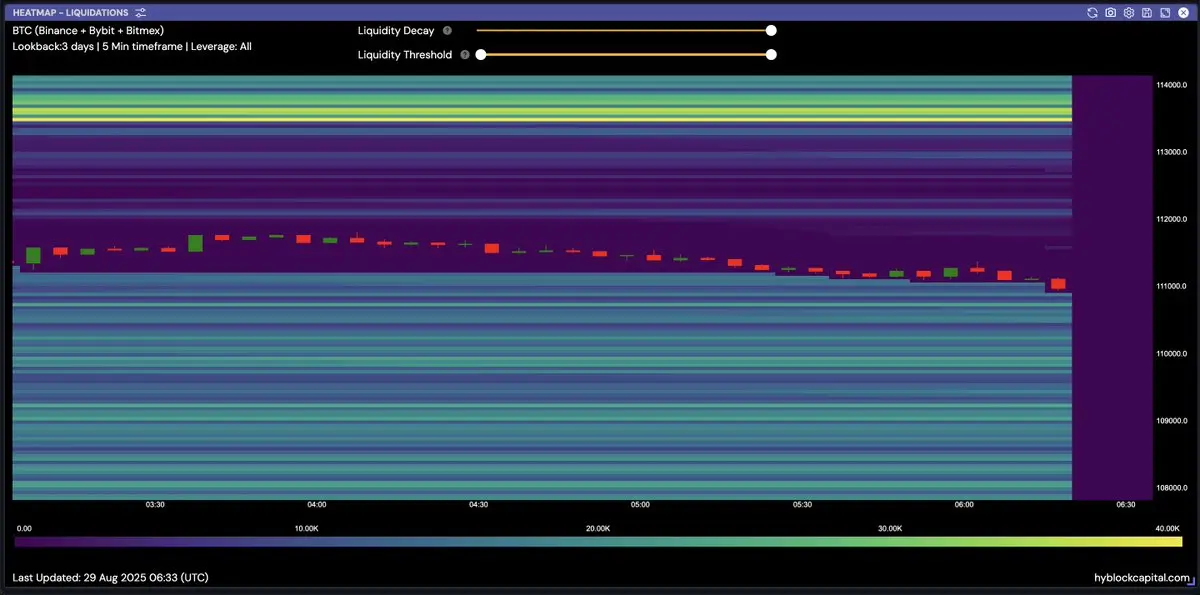The height and width of the screenshot is (595, 1200).
Task: Open the hyblockcapital.com link
Action: [1142, 578]
